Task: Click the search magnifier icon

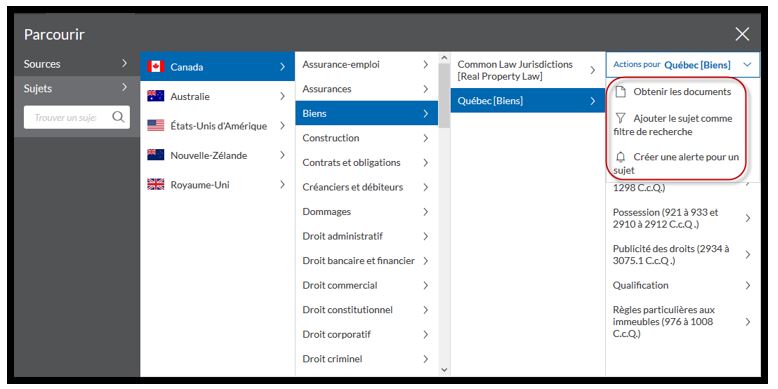Action: [x=118, y=117]
